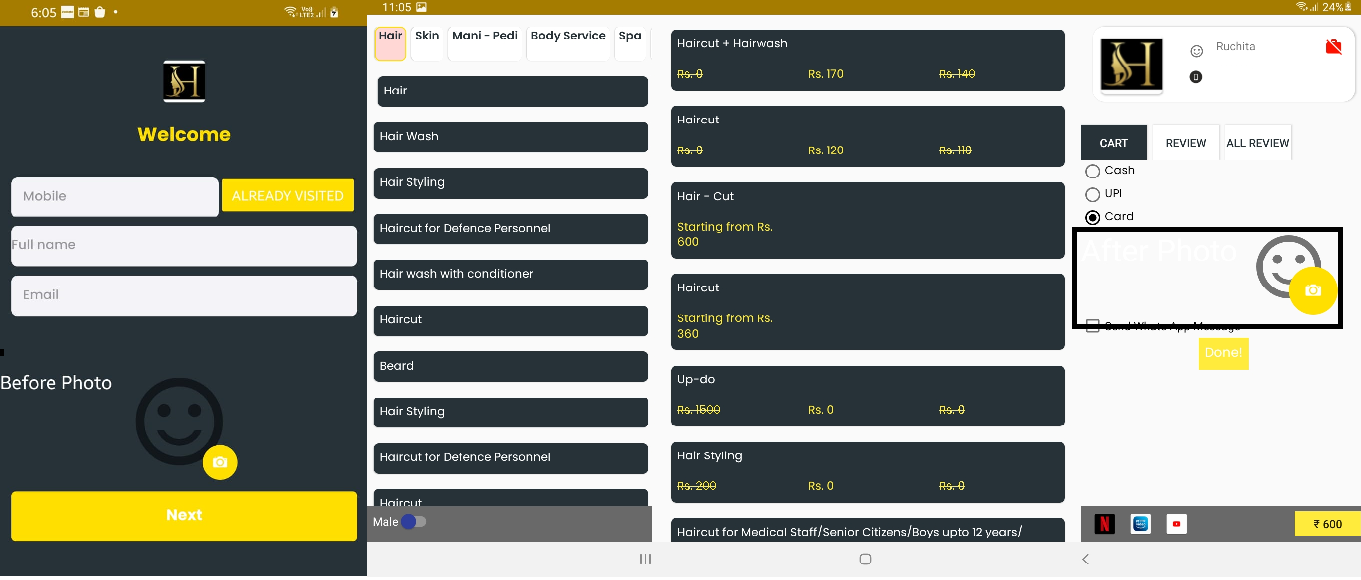1361x580 pixels.
Task: Click the Mobile number input field
Action: click(115, 197)
